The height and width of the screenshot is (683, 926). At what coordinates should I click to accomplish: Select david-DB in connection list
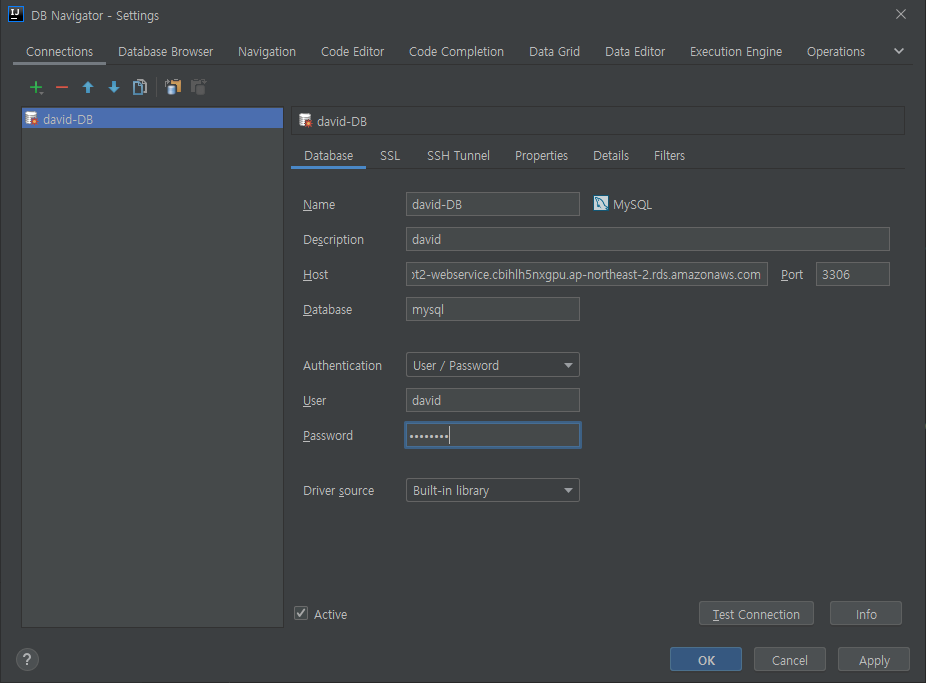click(152, 118)
